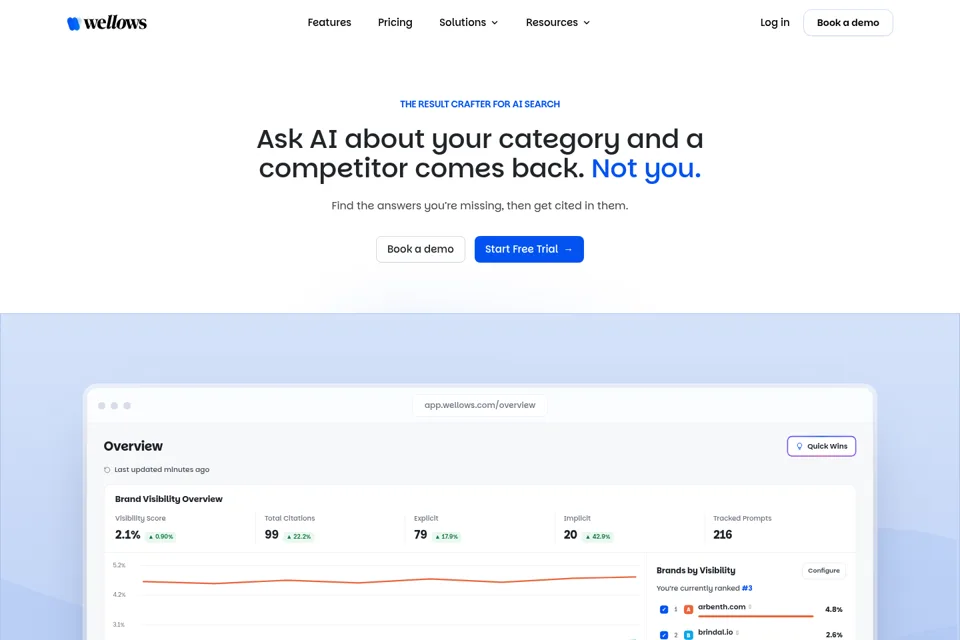Click the arbenth.com visibility bar

click(756, 616)
